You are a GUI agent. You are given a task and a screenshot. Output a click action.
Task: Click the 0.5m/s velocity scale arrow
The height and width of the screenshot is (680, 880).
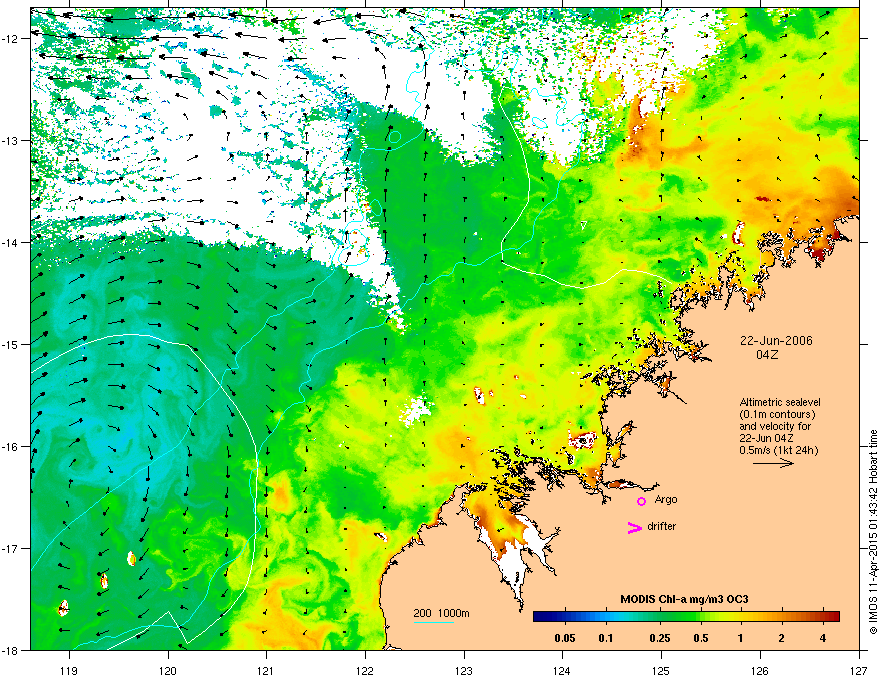pos(773,463)
